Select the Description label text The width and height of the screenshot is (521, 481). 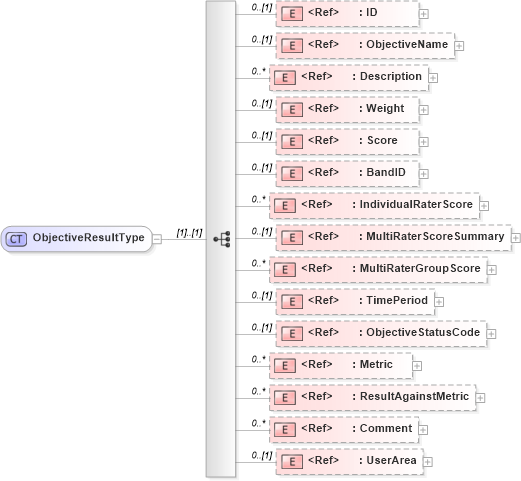tap(391, 76)
